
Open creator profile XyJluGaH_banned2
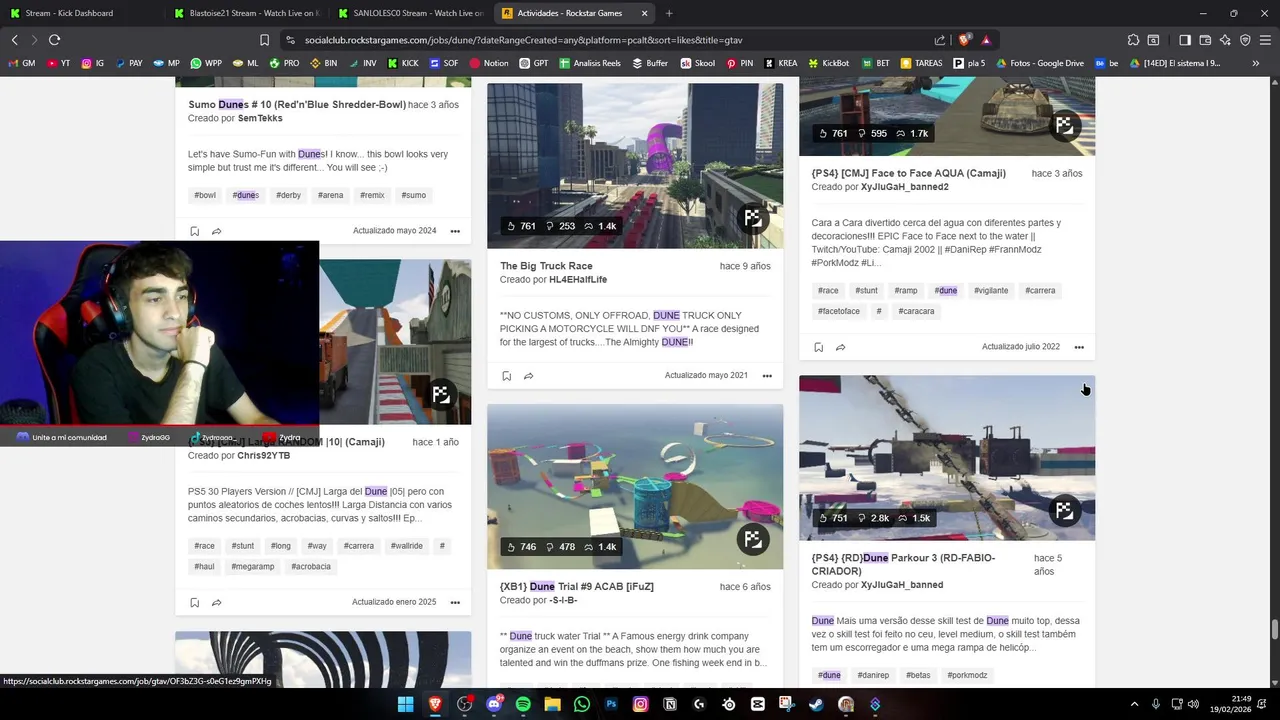pos(905,187)
